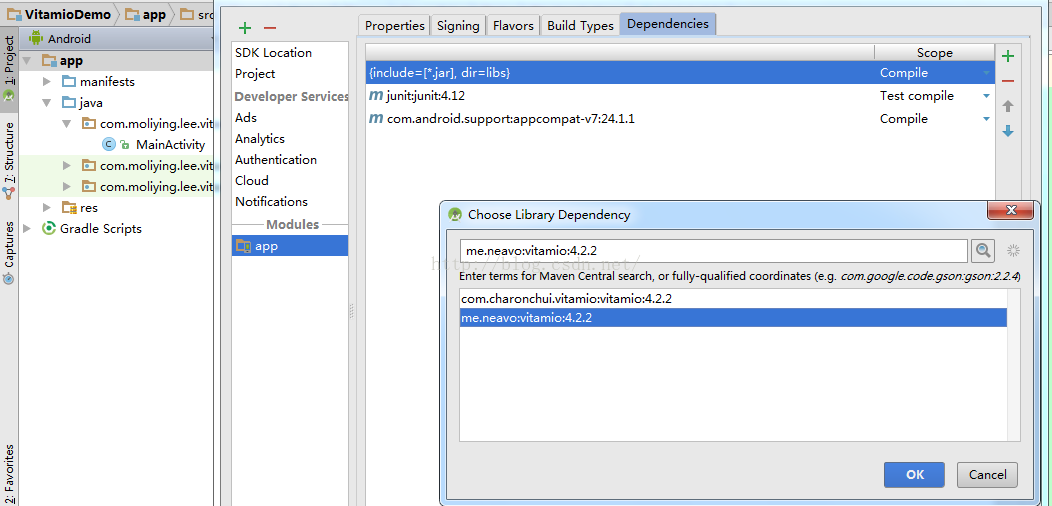The height and width of the screenshot is (506, 1052).
Task: Click the library search input field
Action: [713, 251]
